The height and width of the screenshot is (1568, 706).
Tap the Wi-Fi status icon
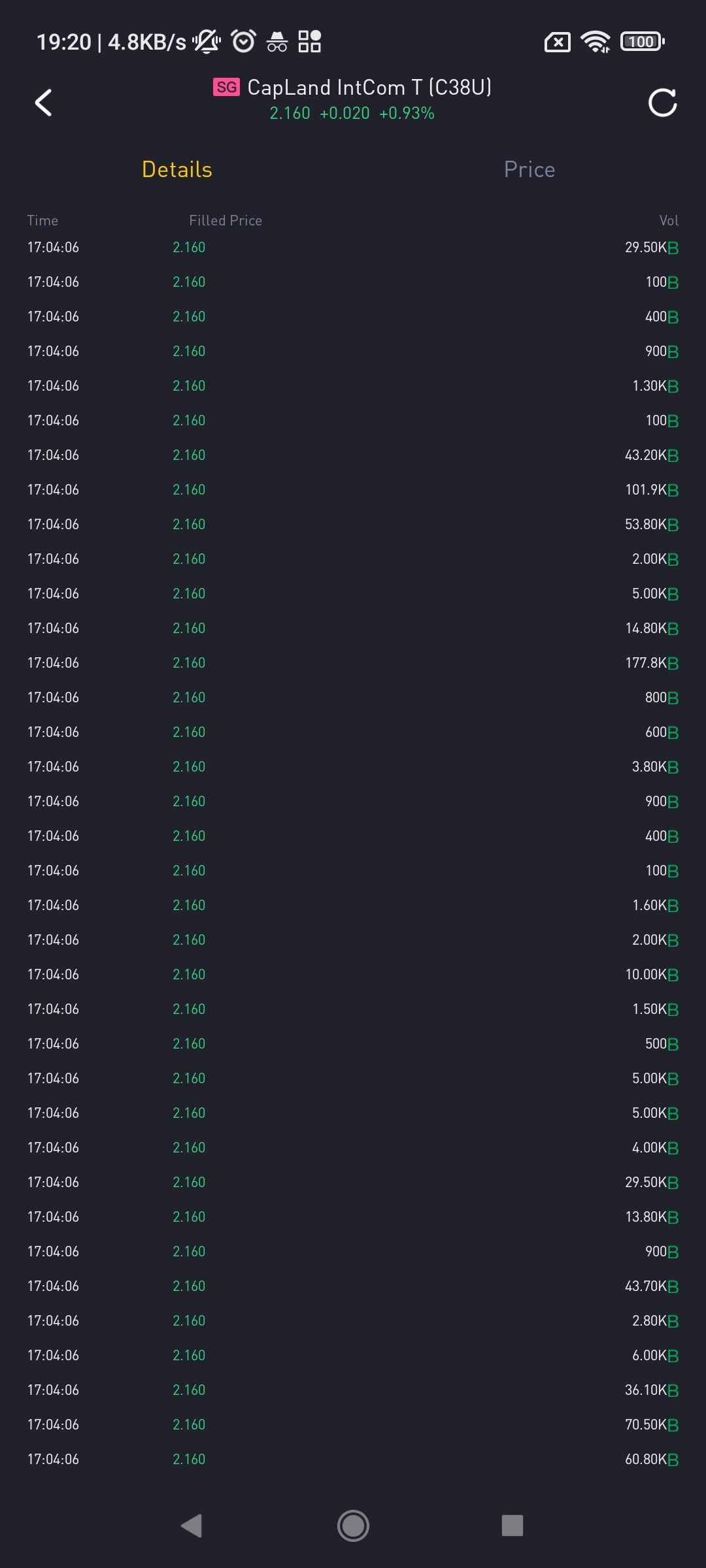pos(595,42)
